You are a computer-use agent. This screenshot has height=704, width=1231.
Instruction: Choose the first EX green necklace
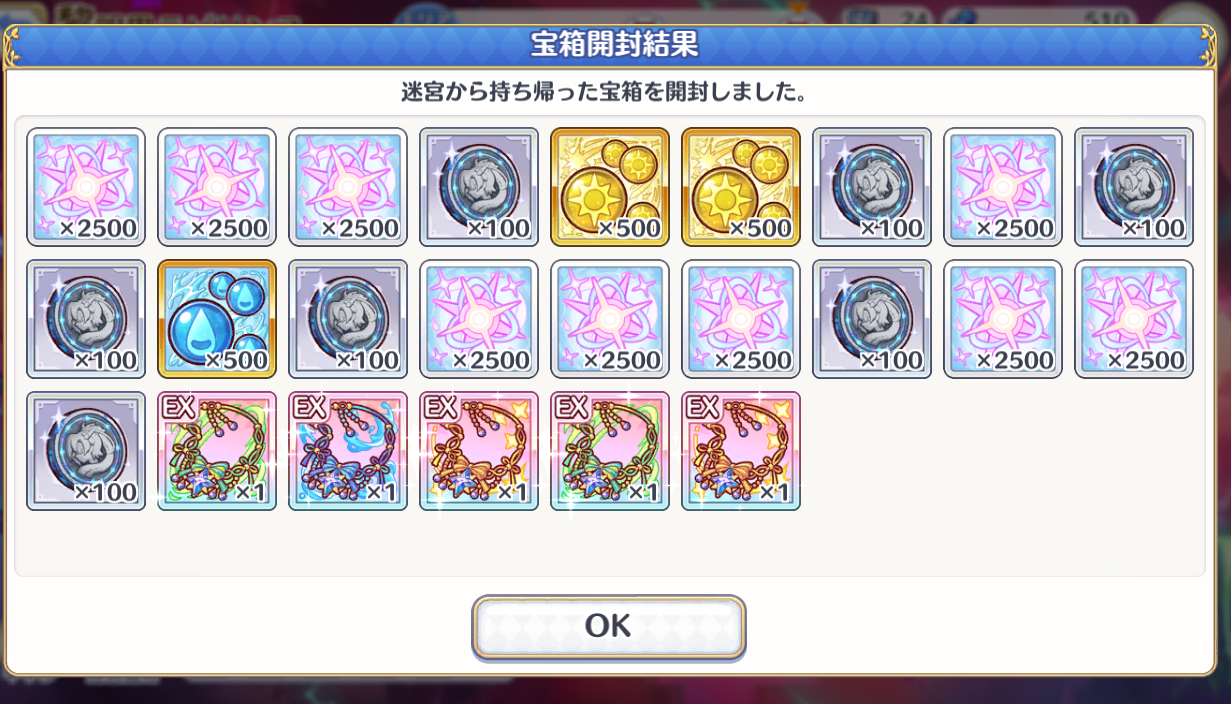[217, 451]
